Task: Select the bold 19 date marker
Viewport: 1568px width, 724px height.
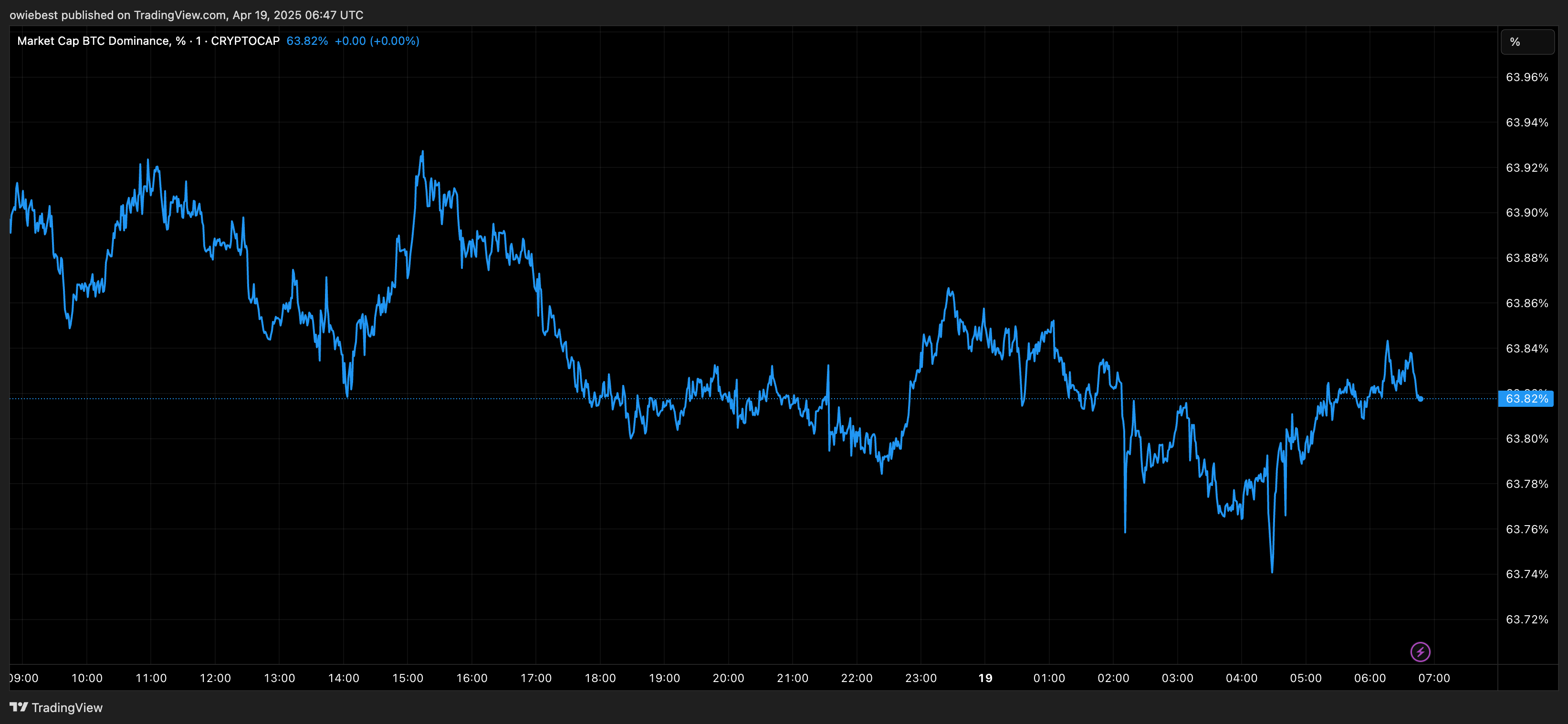Action: tap(985, 678)
